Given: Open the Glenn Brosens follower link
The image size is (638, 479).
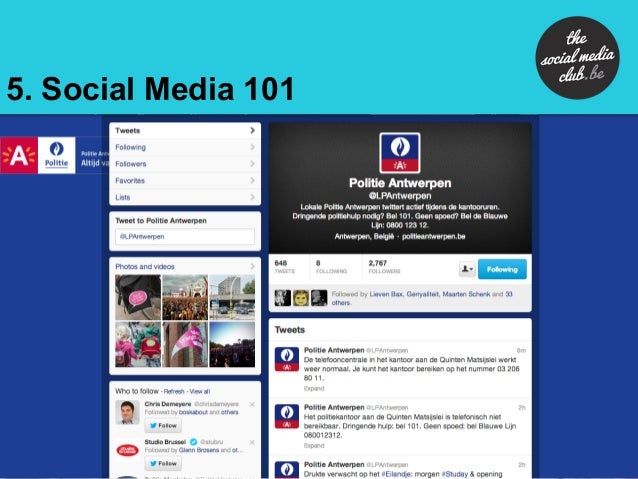Looking at the screenshot, I should pos(199,450).
